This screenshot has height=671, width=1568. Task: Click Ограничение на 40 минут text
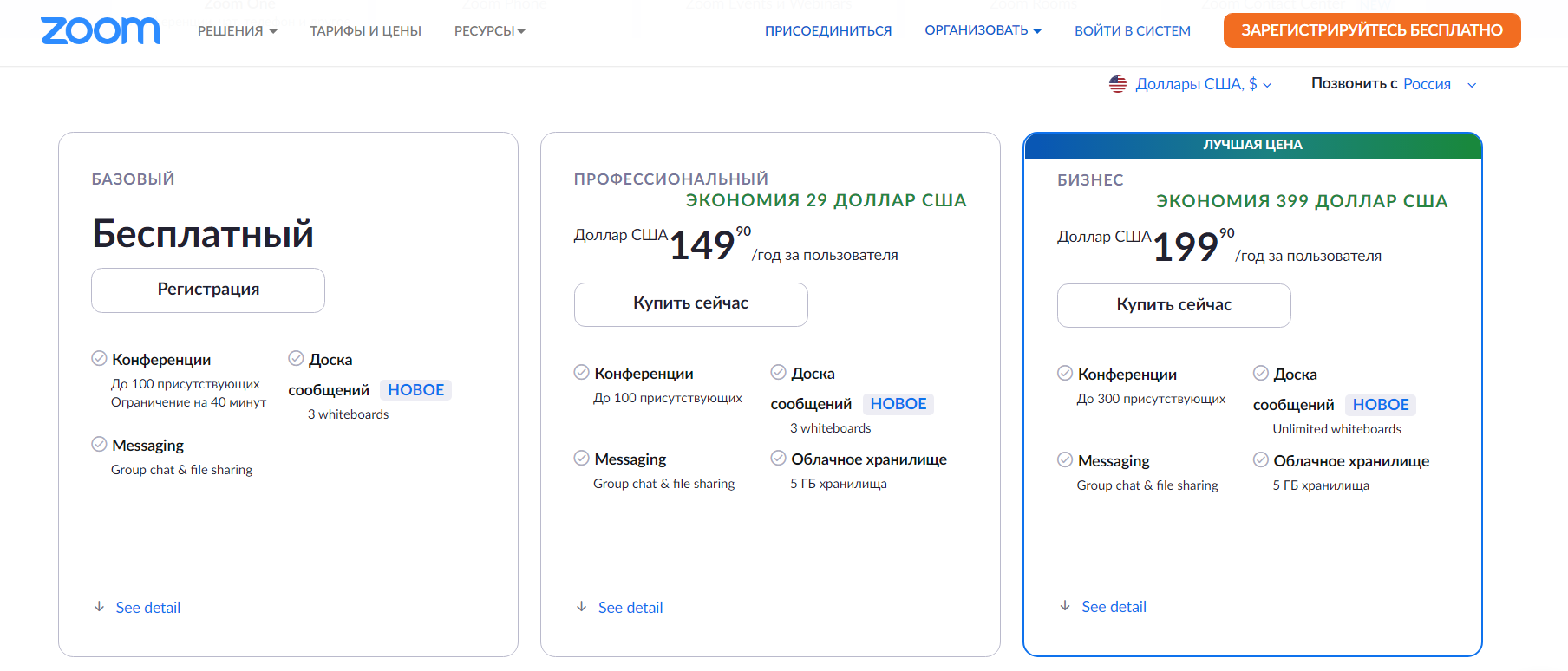188,402
